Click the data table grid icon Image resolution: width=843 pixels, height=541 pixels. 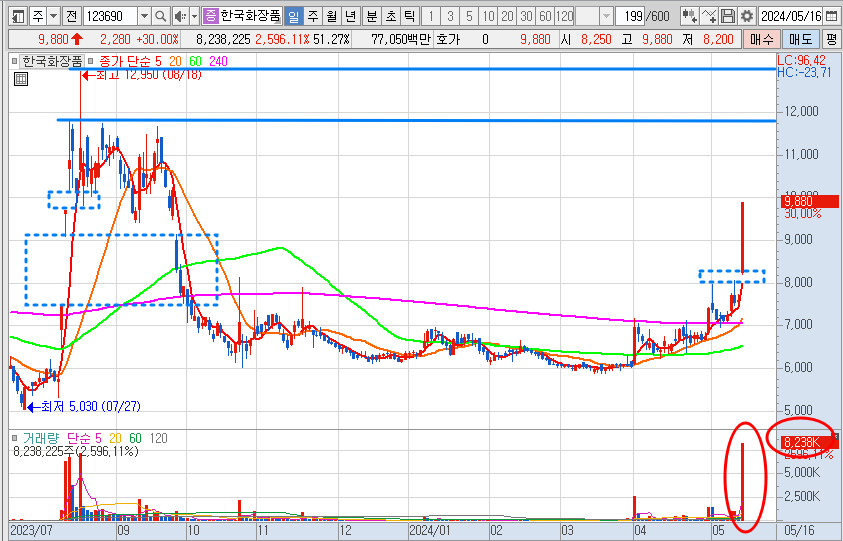[x=20, y=80]
